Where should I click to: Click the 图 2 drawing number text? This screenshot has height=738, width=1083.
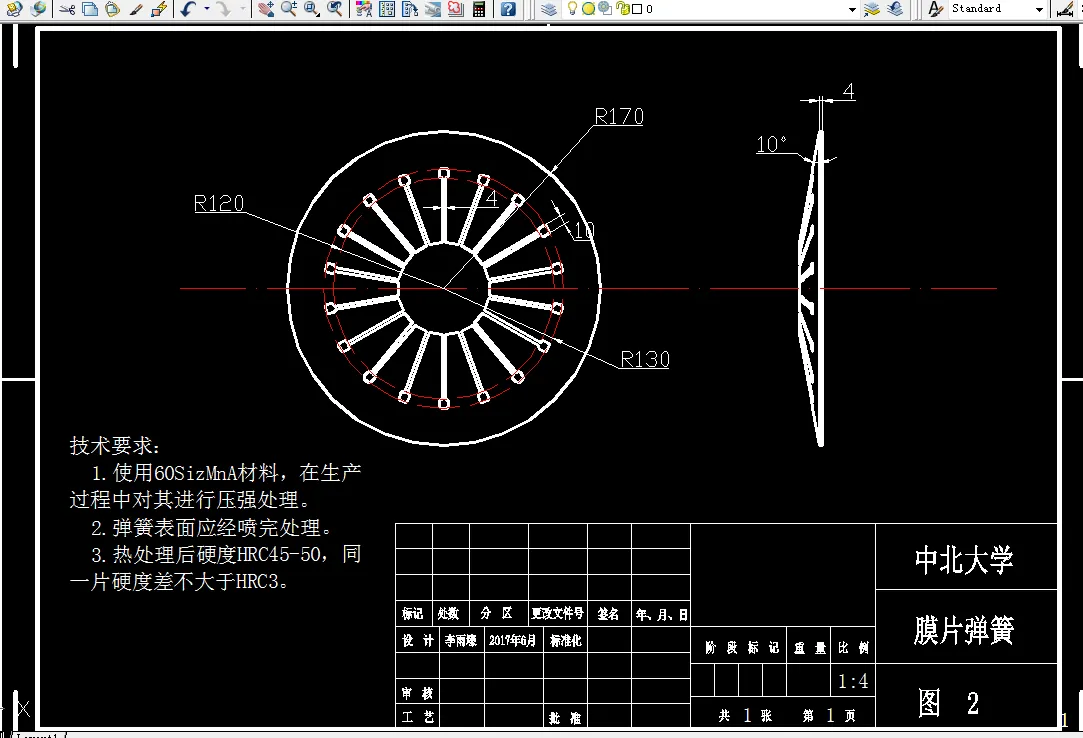click(x=949, y=703)
